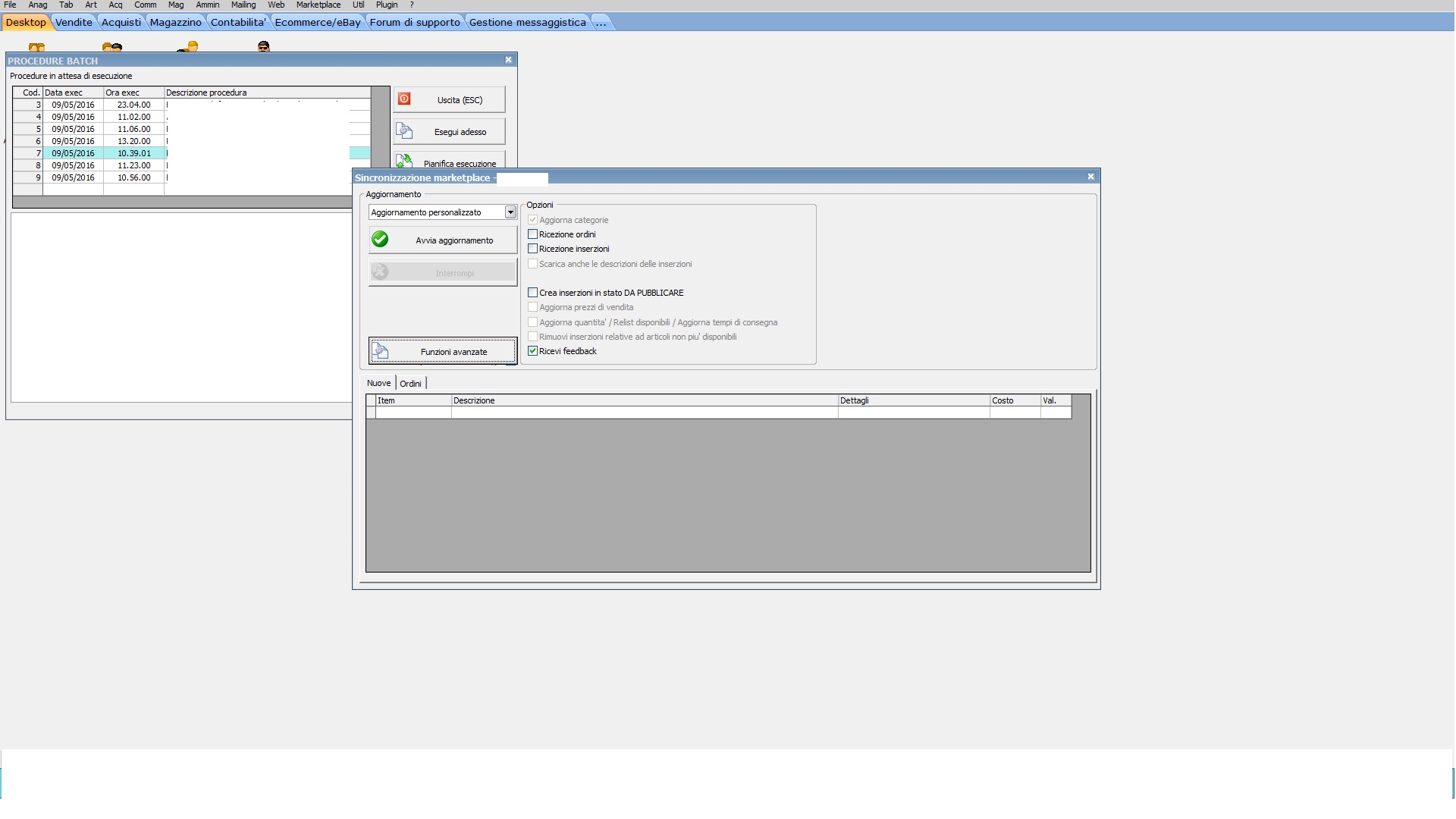Switch to the Ordini tab
The image size is (1456, 819).
(x=410, y=384)
